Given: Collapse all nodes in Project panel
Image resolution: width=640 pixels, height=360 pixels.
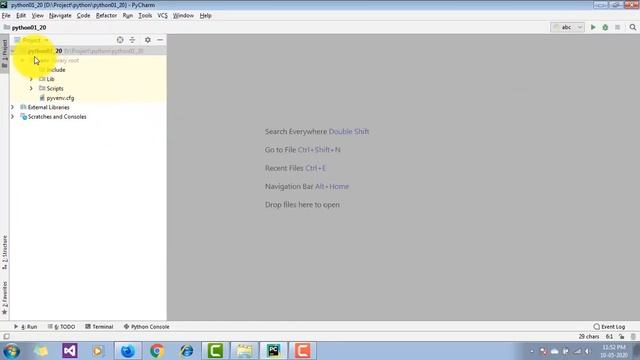Looking at the screenshot, I should click(x=132, y=40).
